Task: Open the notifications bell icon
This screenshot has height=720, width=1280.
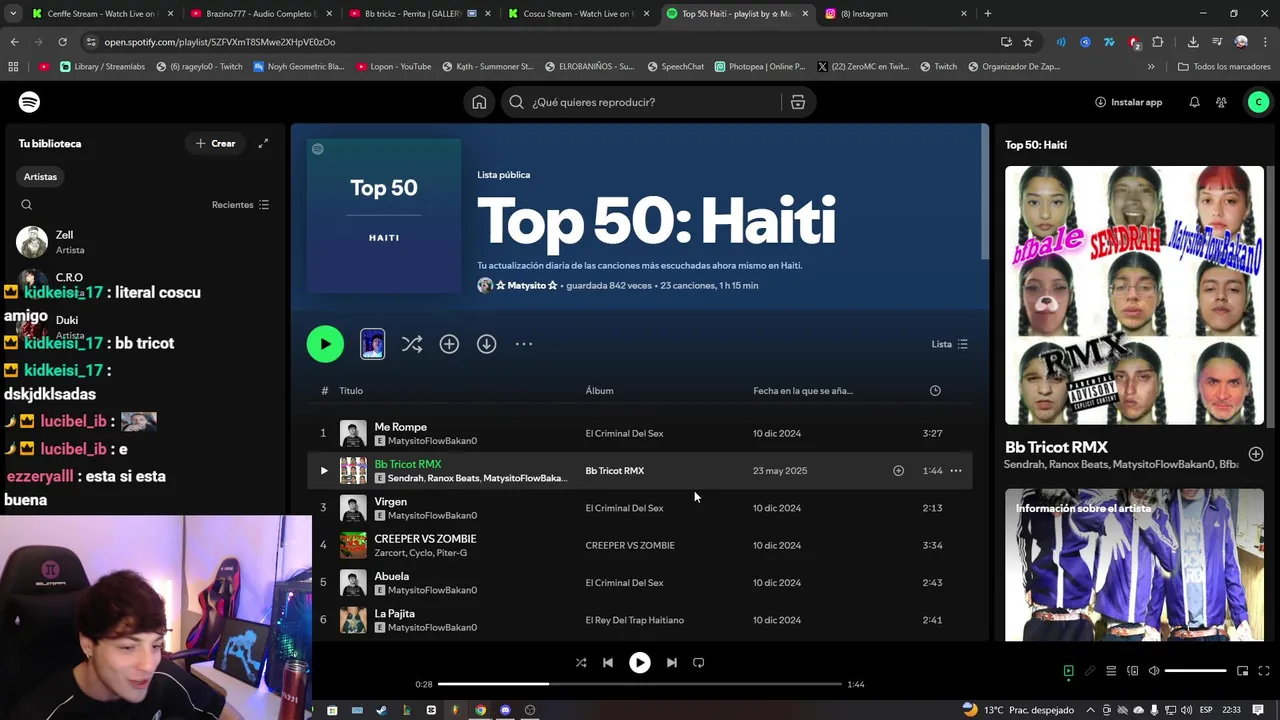Action: point(1194,102)
